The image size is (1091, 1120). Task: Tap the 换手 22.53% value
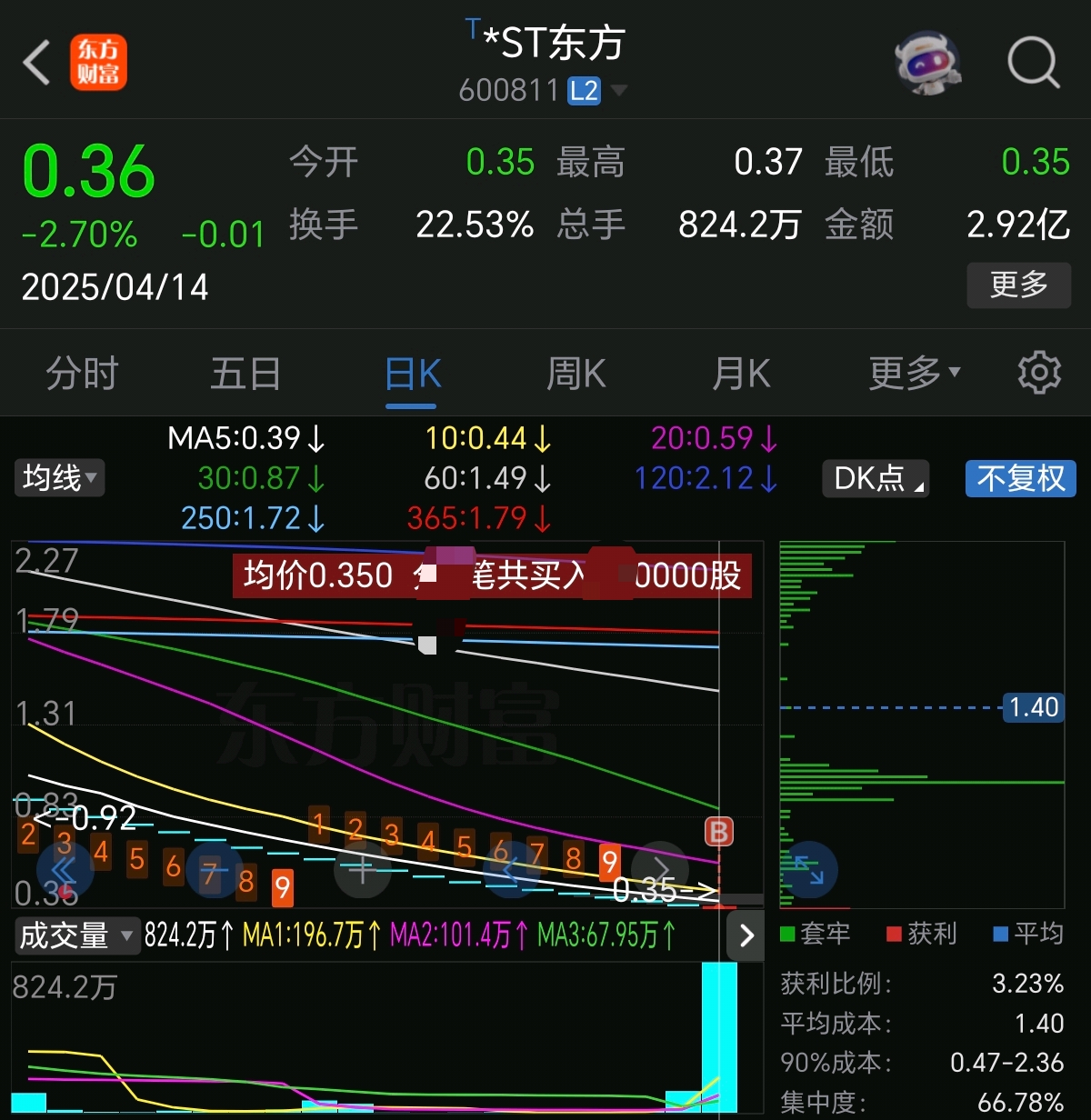[x=475, y=225]
